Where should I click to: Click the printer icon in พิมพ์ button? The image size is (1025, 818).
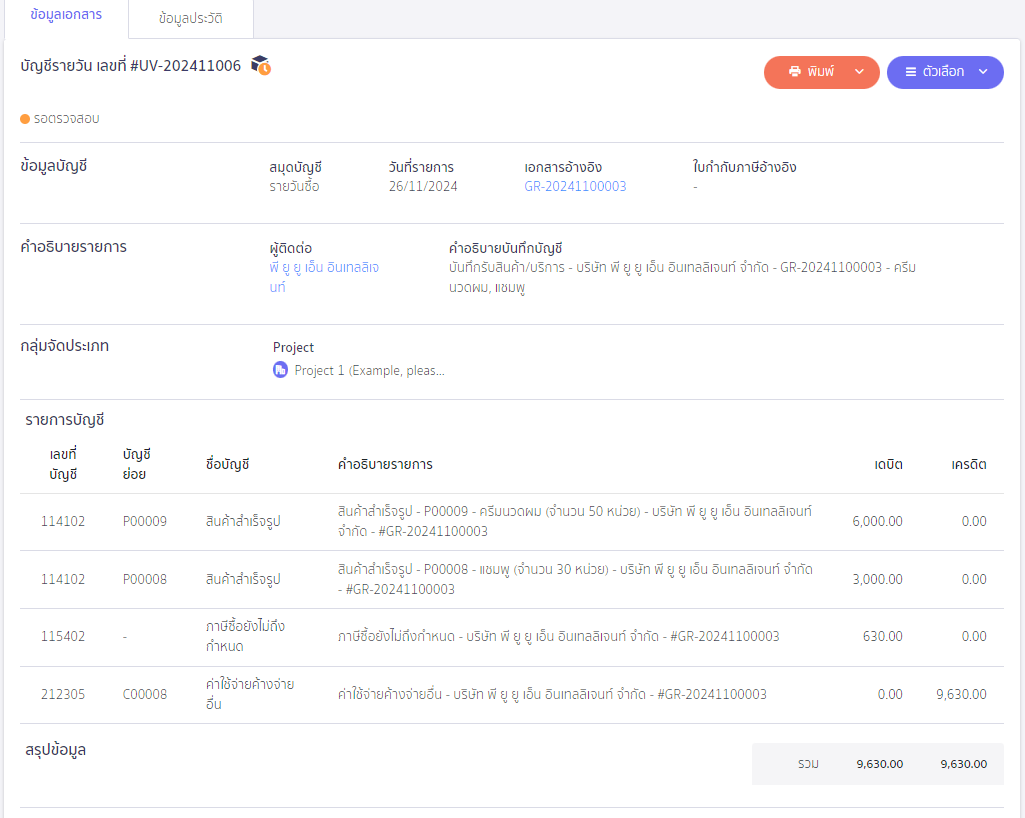click(795, 72)
